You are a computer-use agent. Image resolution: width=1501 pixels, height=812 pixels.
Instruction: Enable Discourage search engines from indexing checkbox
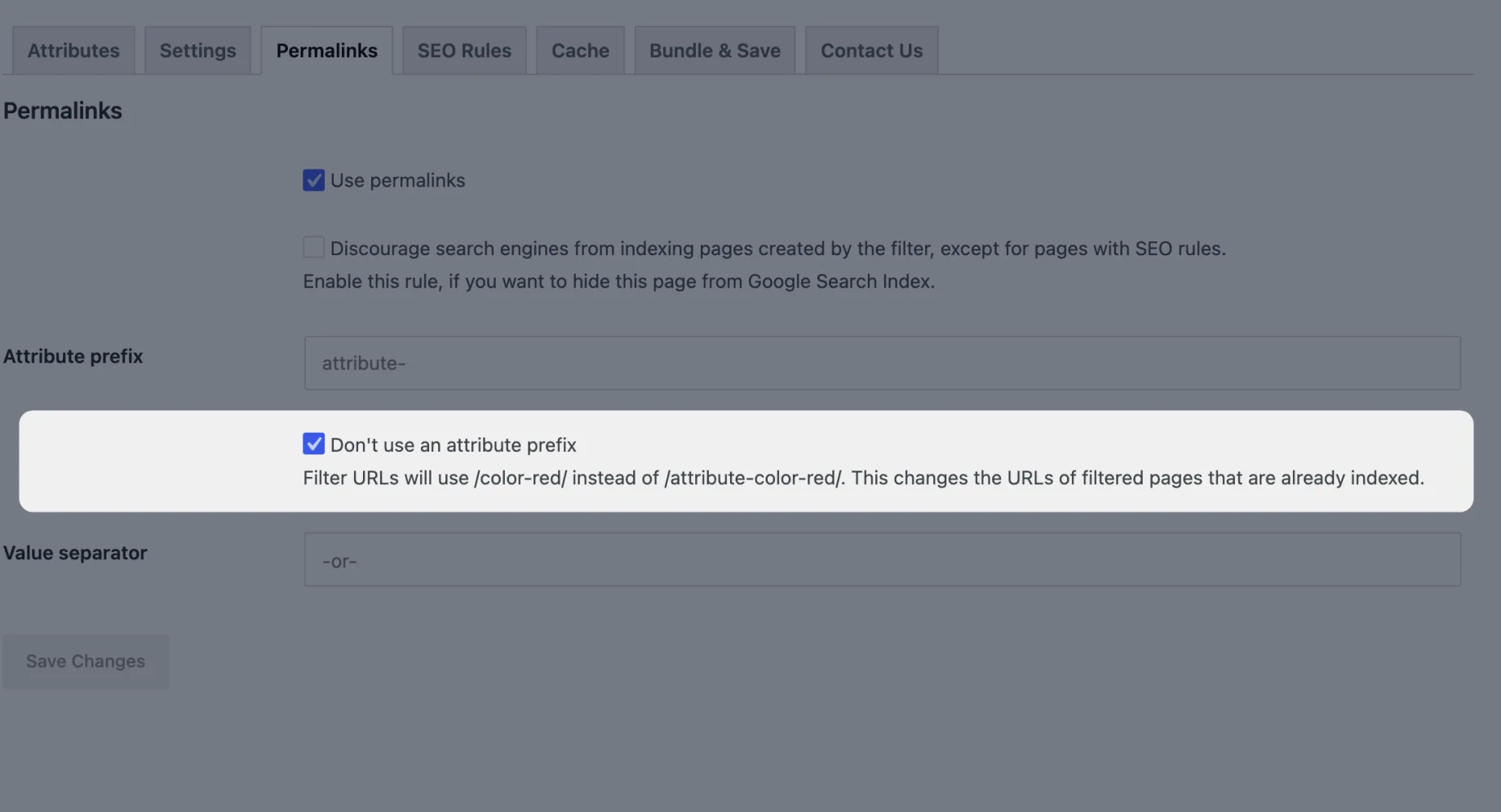click(313, 247)
